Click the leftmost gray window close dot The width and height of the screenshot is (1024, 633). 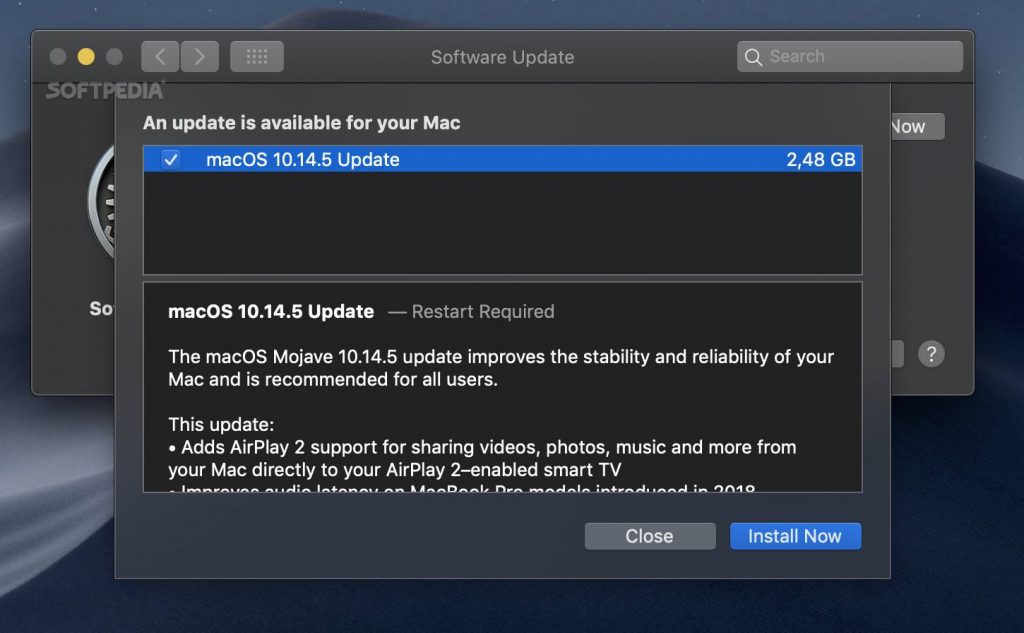point(58,57)
